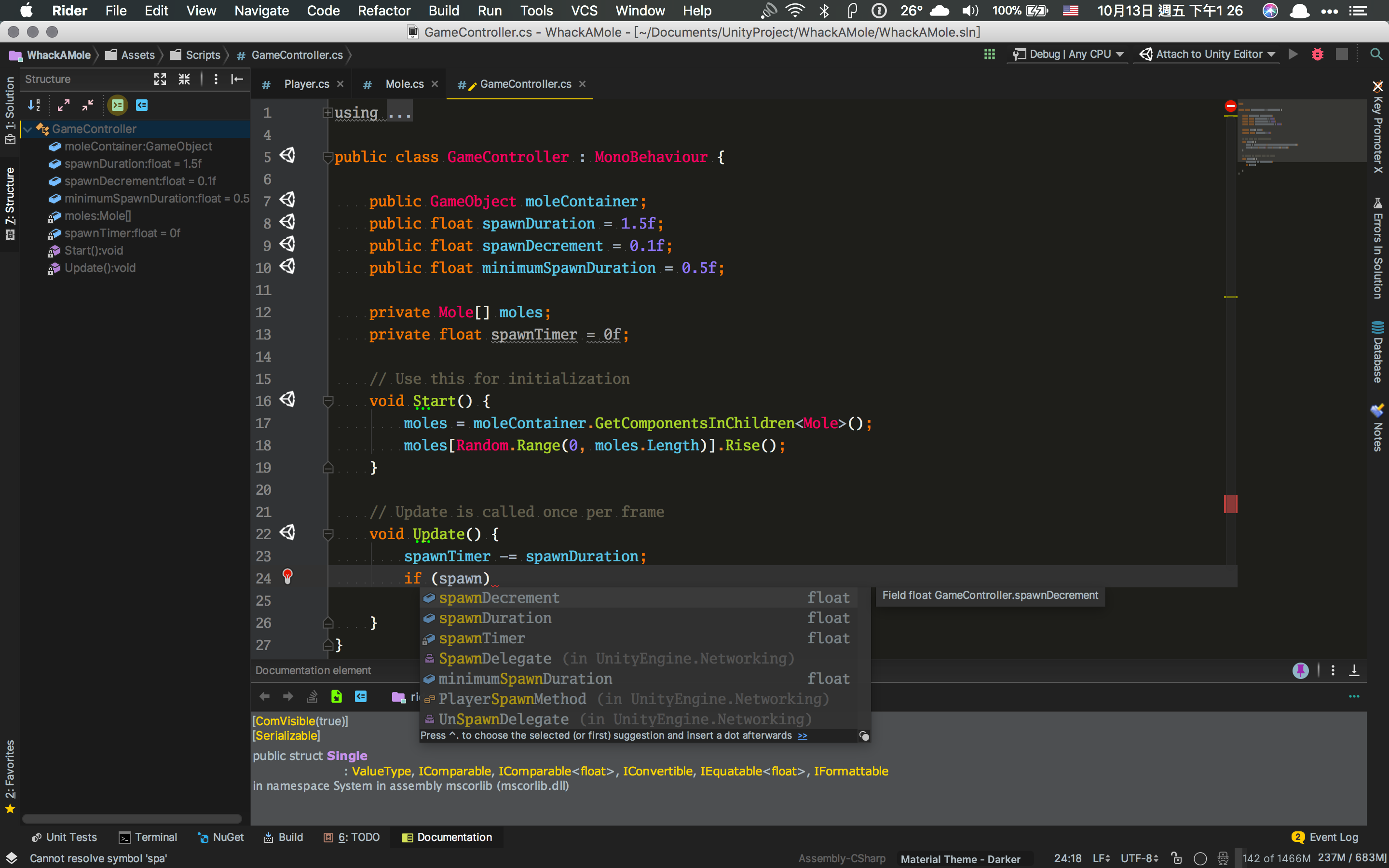Click the Debug bug icon in toolbar
The height and width of the screenshot is (868, 1389).
(x=1317, y=54)
